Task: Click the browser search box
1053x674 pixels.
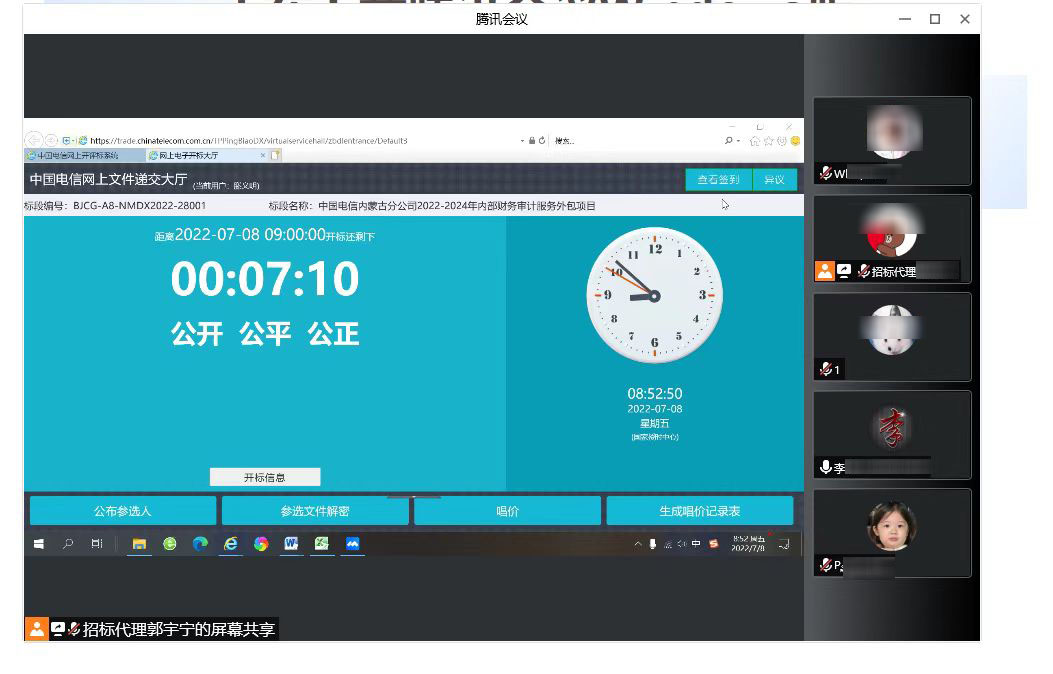Action: [x=637, y=141]
